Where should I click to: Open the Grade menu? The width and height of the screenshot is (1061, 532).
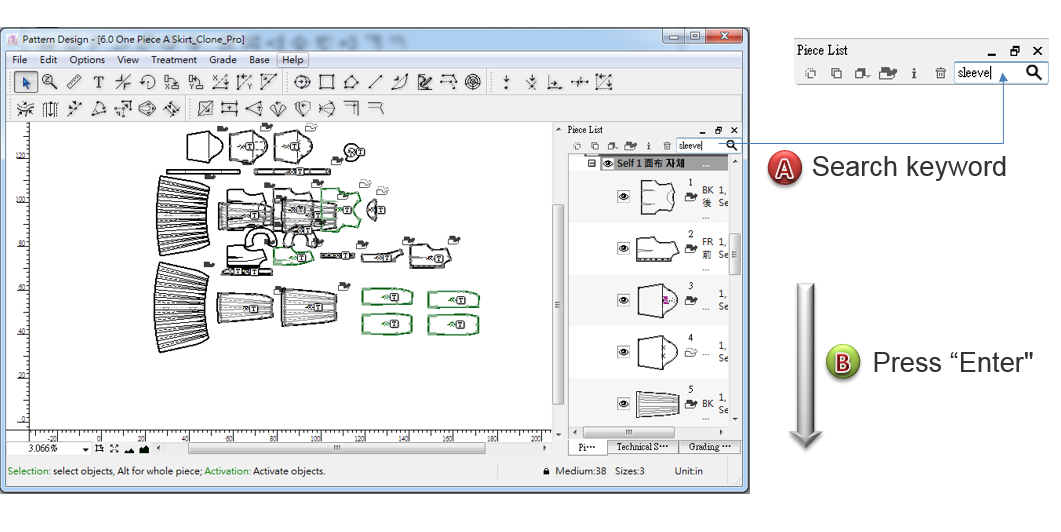(222, 60)
